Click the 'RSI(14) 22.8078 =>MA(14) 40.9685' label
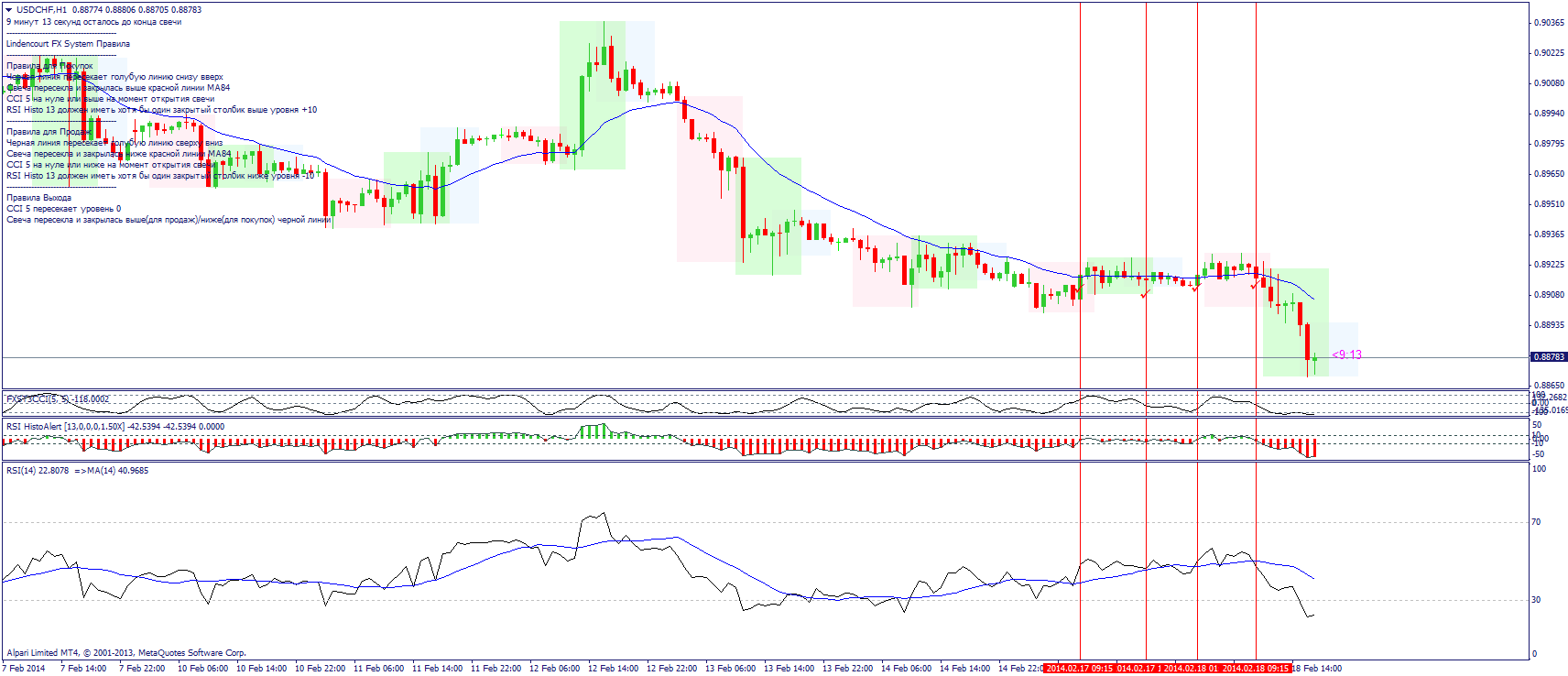The height and width of the screenshot is (676, 1568). (x=77, y=471)
